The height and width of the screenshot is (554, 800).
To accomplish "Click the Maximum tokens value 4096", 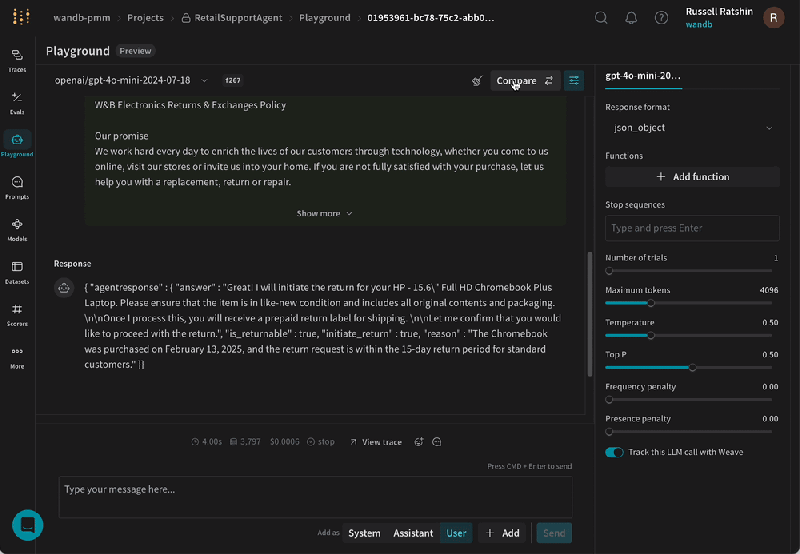I will 769,290.
